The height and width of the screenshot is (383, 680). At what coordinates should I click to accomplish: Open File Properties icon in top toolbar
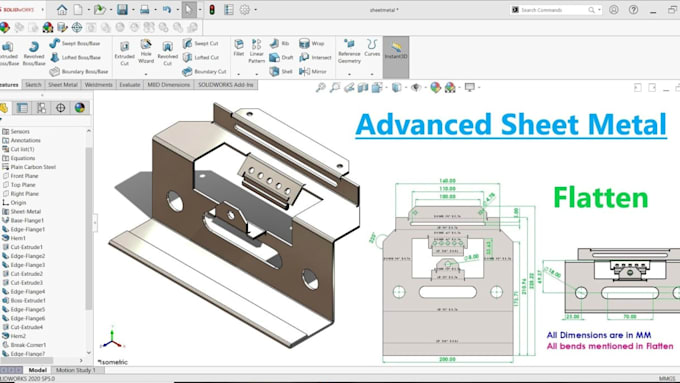pyautogui.click(x=229, y=10)
